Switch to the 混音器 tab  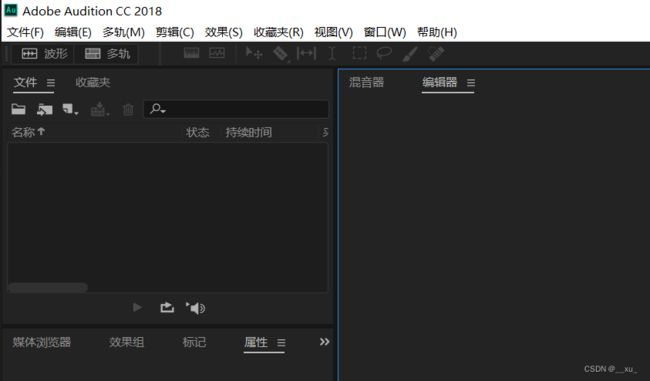[x=366, y=83]
